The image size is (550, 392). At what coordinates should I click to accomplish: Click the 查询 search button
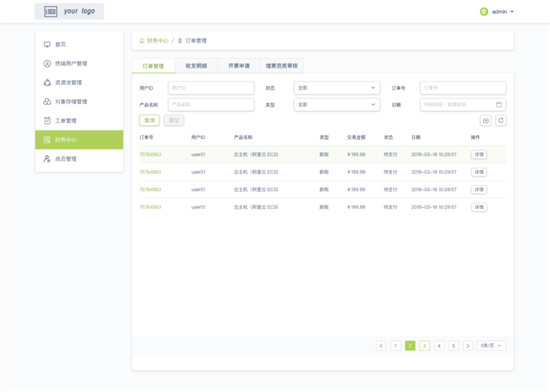[149, 121]
